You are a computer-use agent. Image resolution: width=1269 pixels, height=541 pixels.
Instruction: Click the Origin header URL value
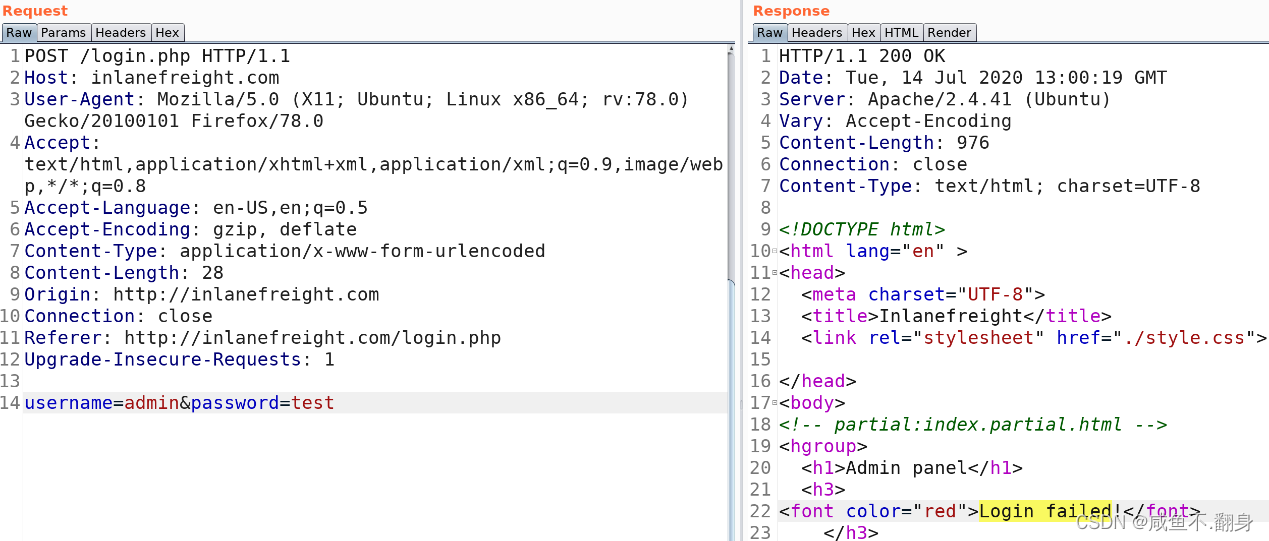tap(245, 294)
